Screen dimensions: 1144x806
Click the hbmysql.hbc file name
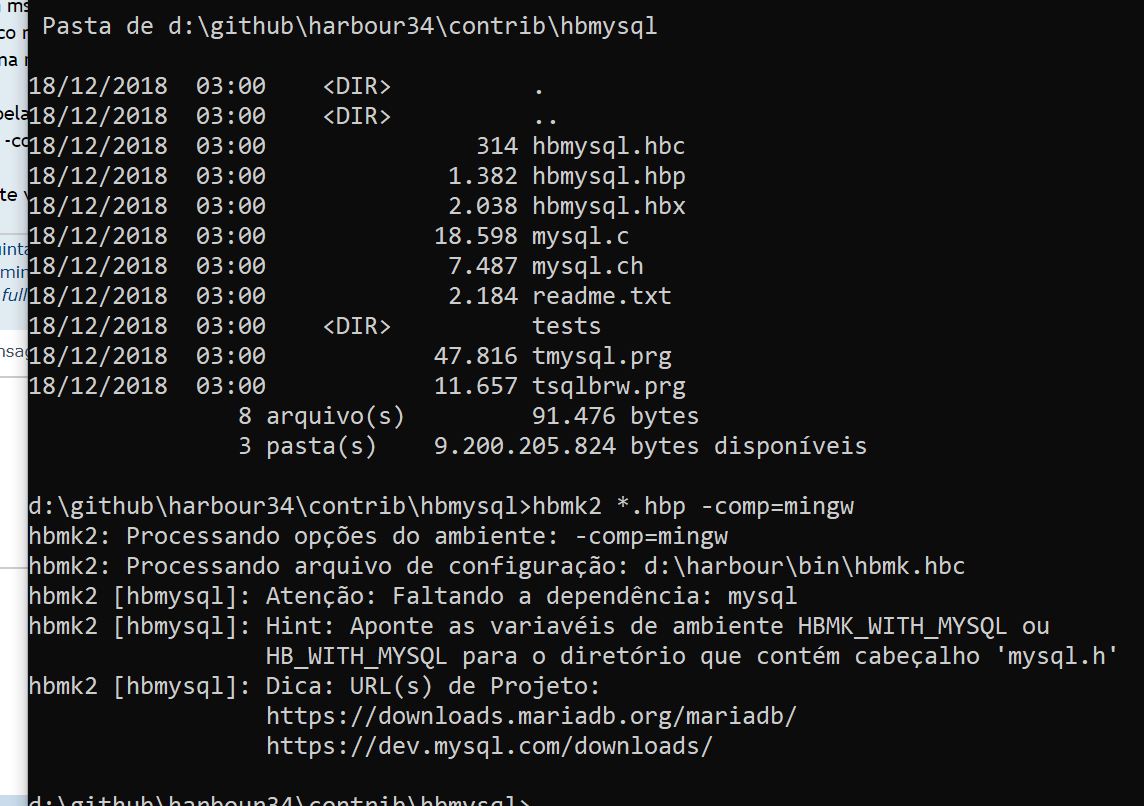tap(608, 147)
